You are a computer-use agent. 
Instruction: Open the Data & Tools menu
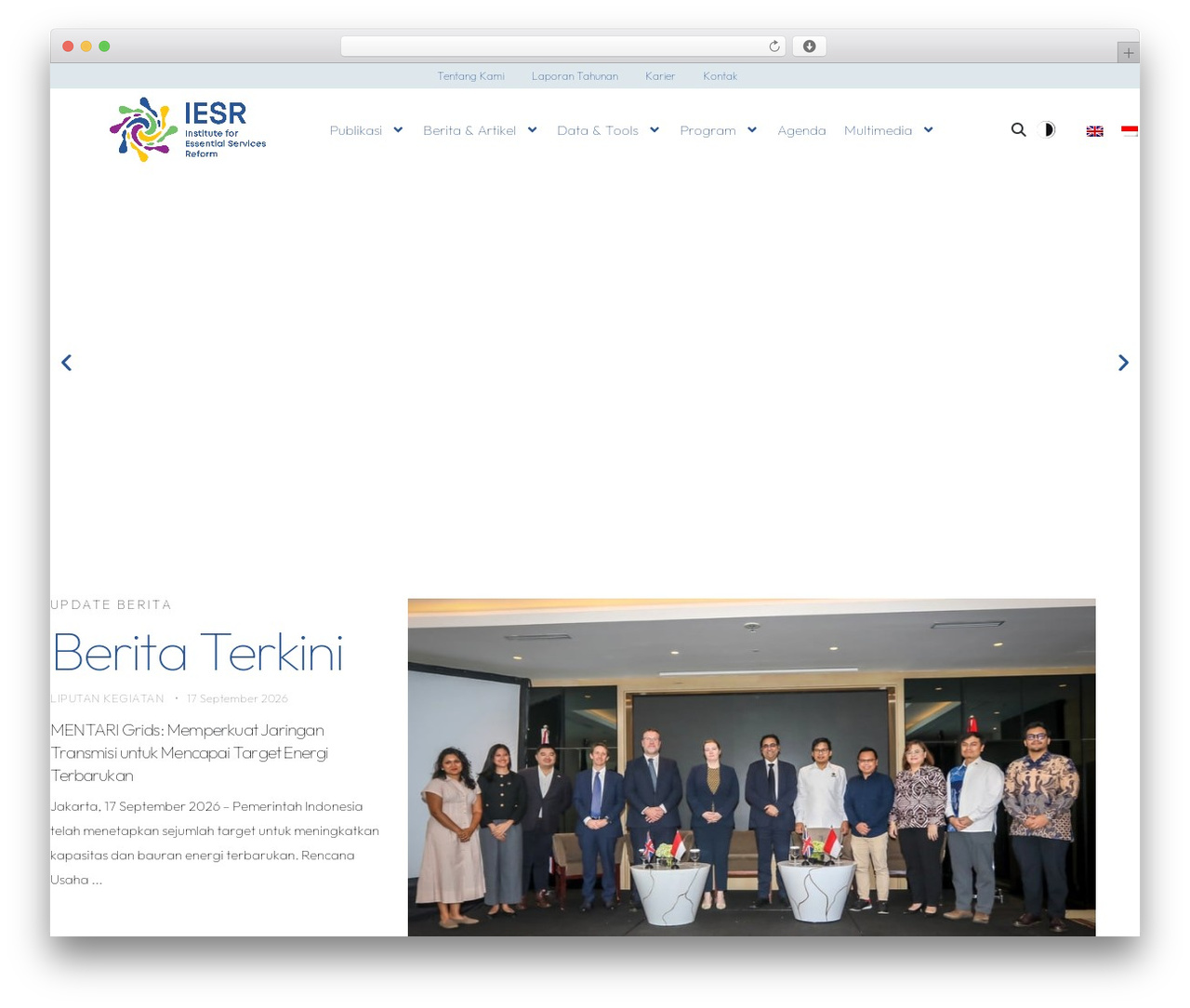[x=598, y=131]
